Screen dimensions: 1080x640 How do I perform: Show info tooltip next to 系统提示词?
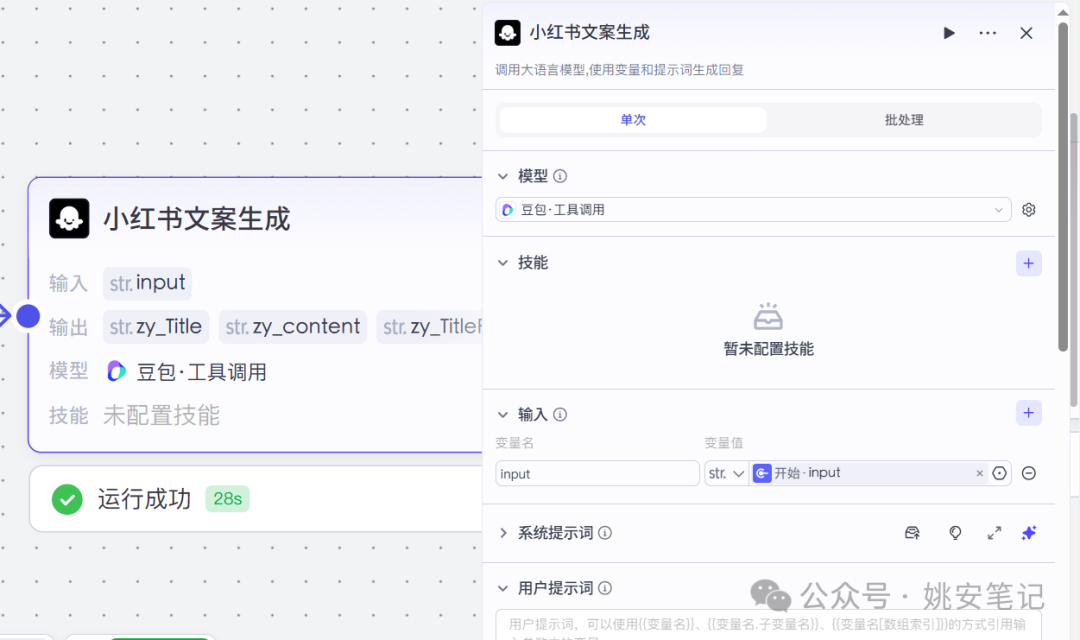605,533
